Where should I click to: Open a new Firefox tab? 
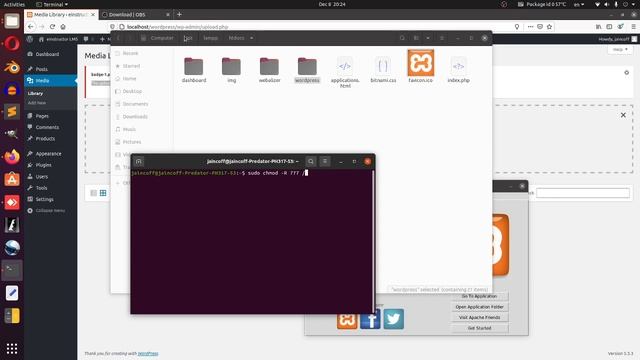179,14
